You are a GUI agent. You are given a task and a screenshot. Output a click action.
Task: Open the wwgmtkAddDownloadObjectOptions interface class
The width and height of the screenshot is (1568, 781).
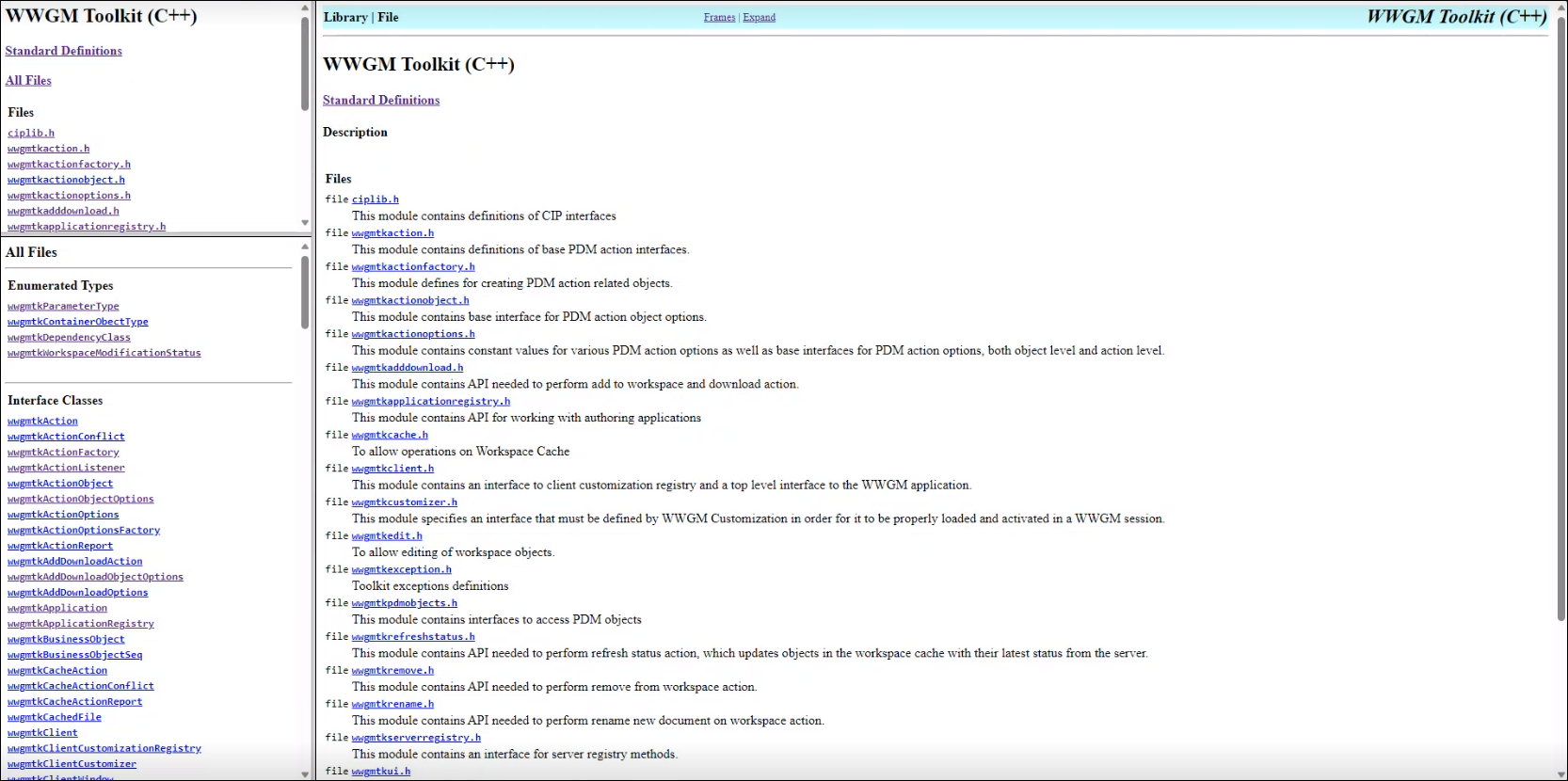(x=95, y=578)
